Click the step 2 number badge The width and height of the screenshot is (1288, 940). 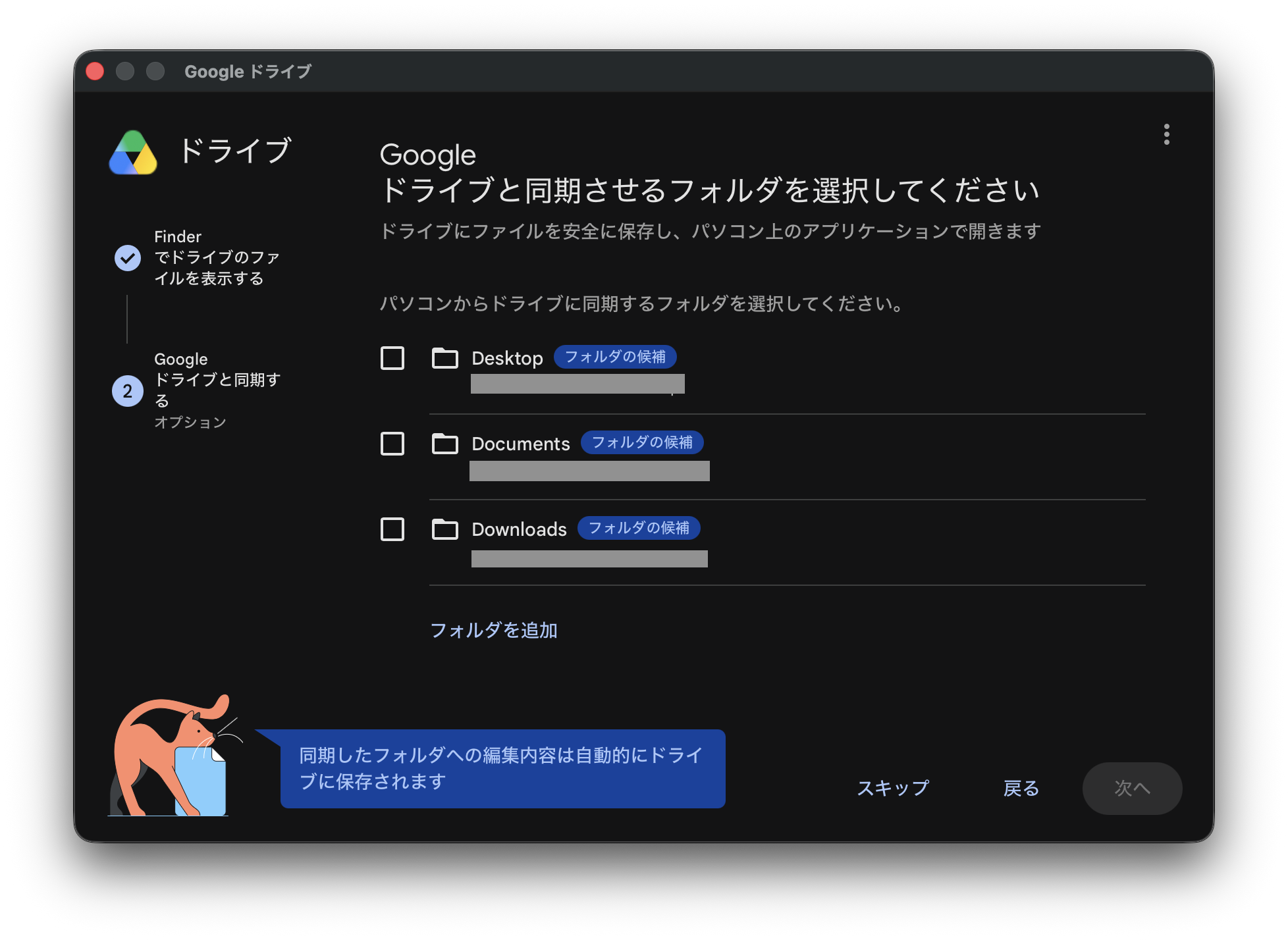tap(128, 391)
